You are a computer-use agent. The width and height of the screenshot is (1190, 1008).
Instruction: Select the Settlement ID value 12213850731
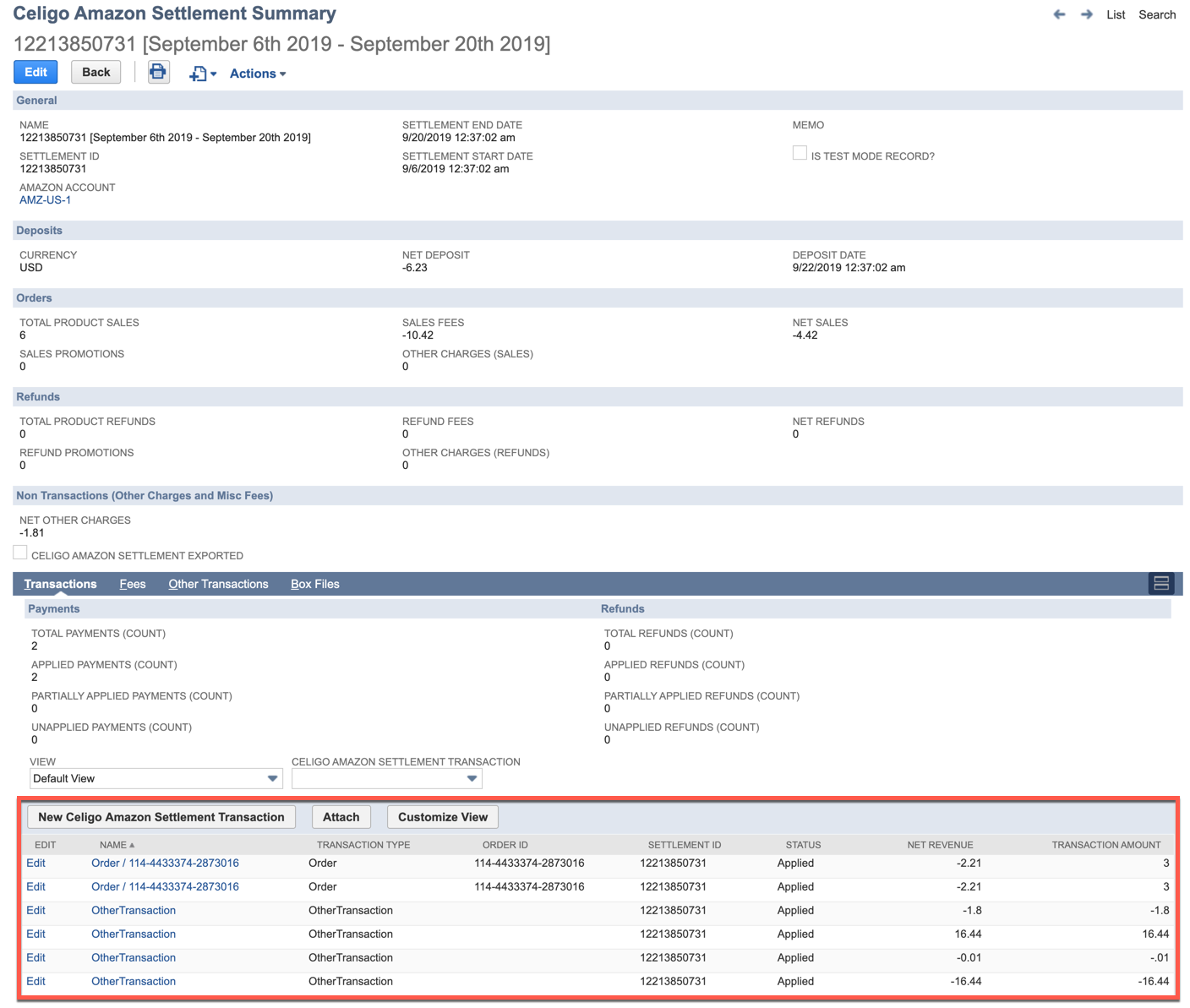[53, 169]
